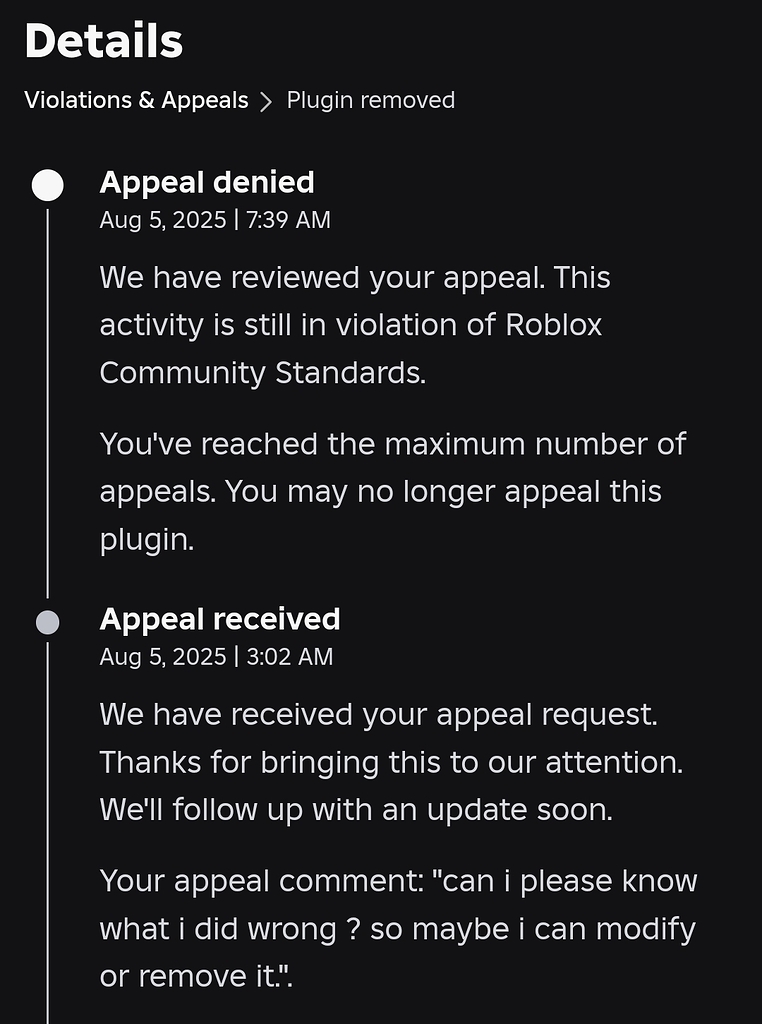The height and width of the screenshot is (1024, 762).
Task: Click the breadcrumb chevron separator
Action: tap(266, 100)
